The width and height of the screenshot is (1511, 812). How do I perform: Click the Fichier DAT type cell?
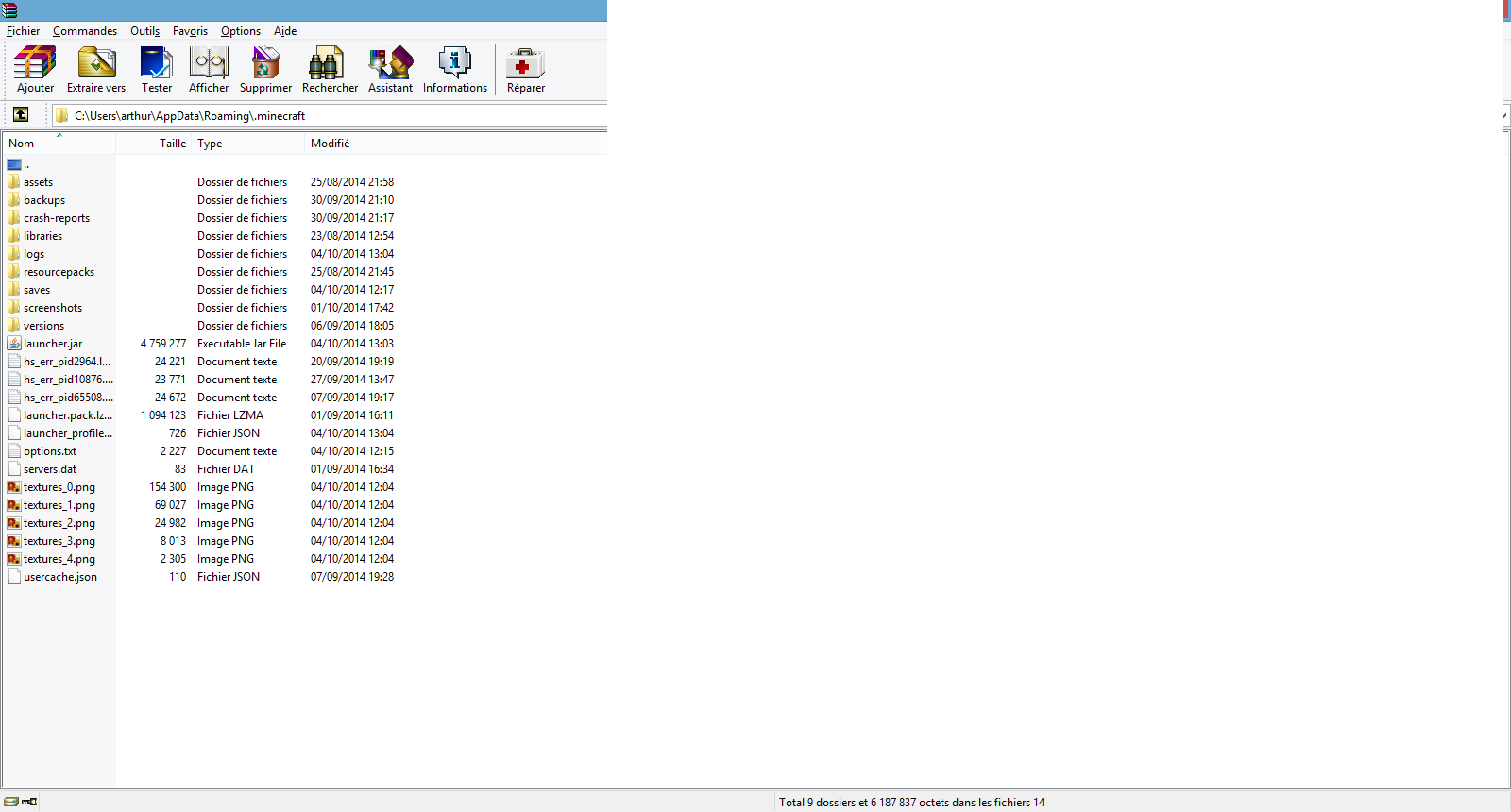(226, 469)
